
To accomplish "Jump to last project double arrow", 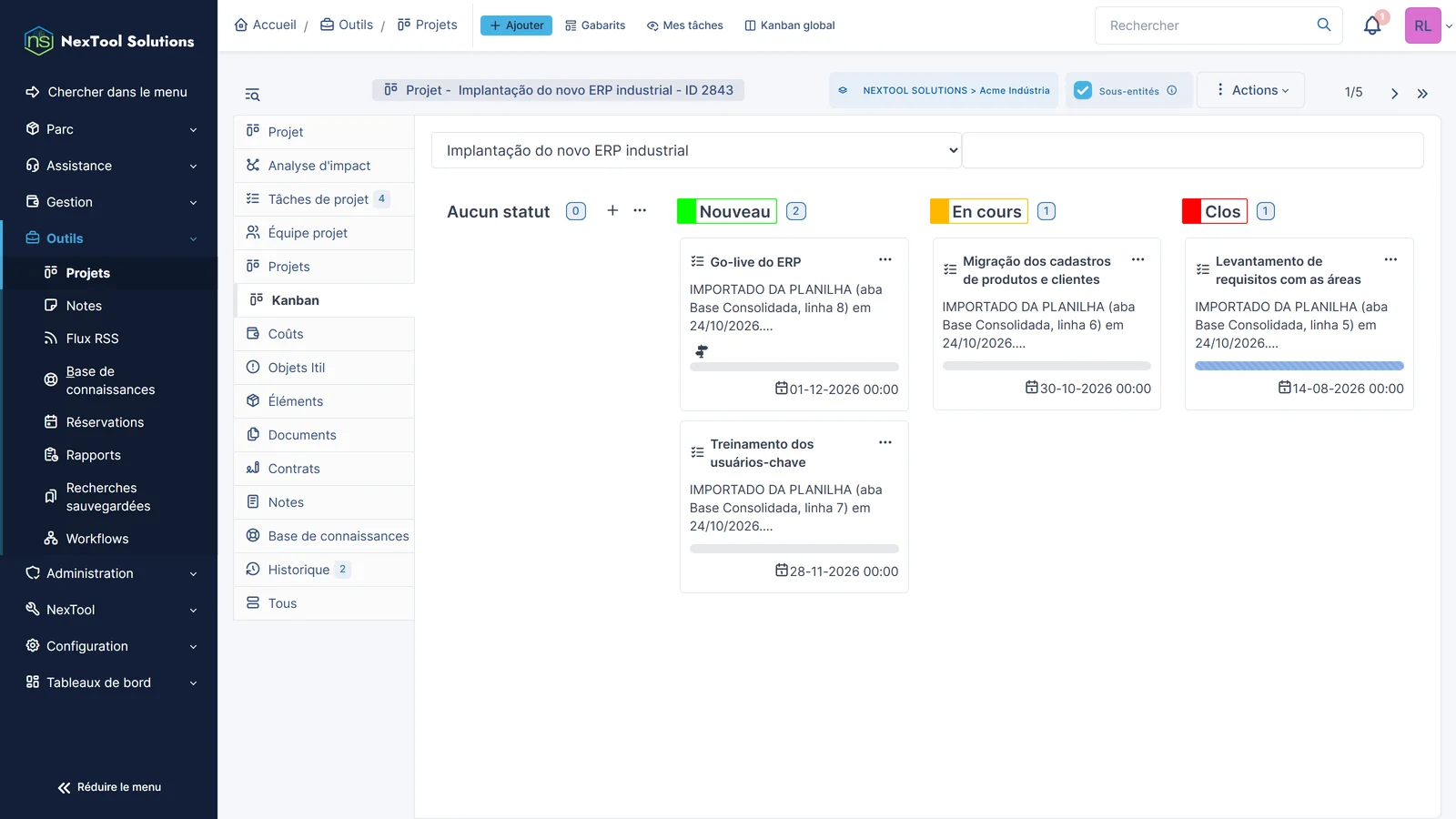I will click(x=1422, y=94).
